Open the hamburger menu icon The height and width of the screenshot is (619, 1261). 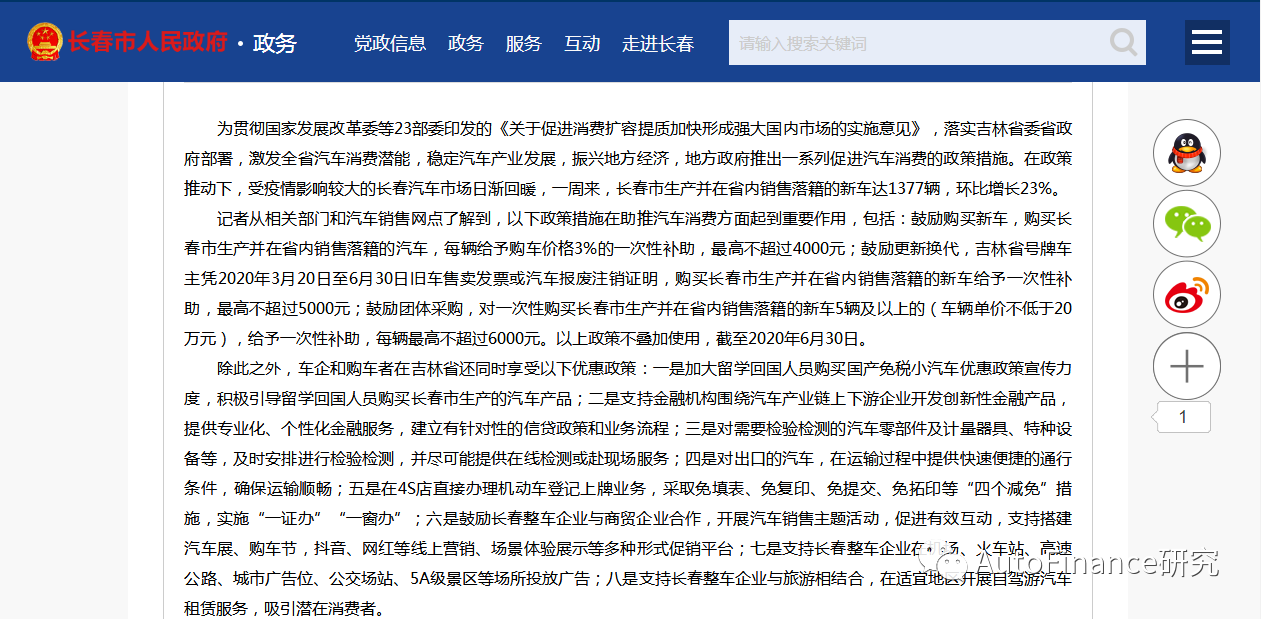coord(1207,42)
